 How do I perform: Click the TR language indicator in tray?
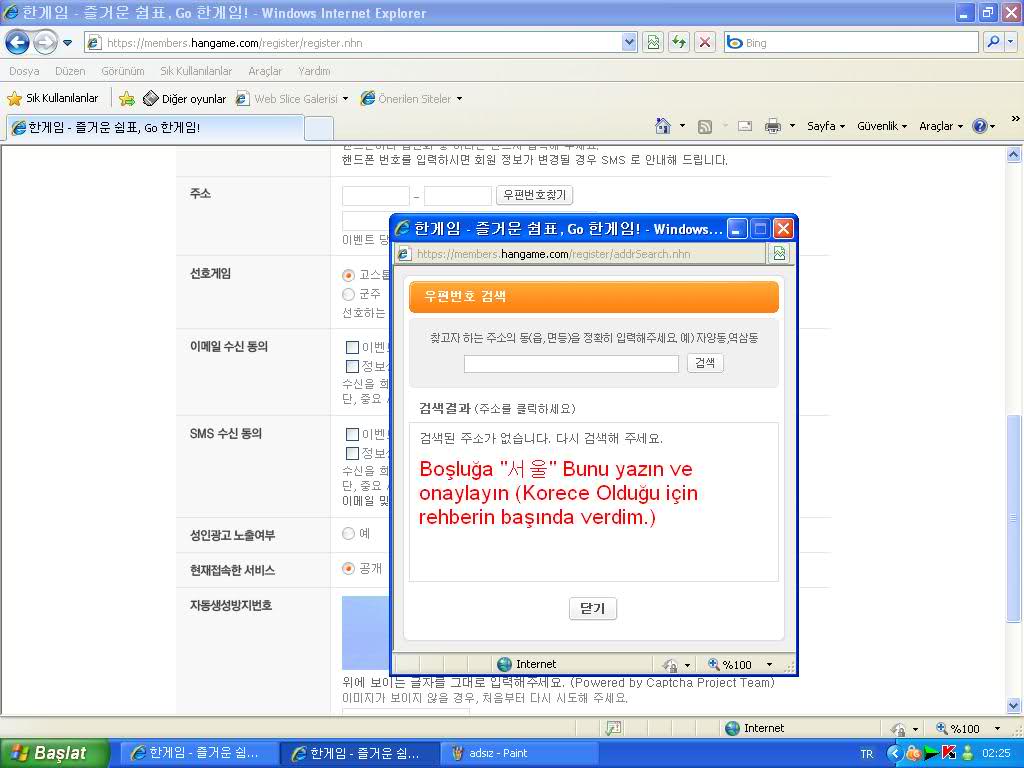point(867,754)
